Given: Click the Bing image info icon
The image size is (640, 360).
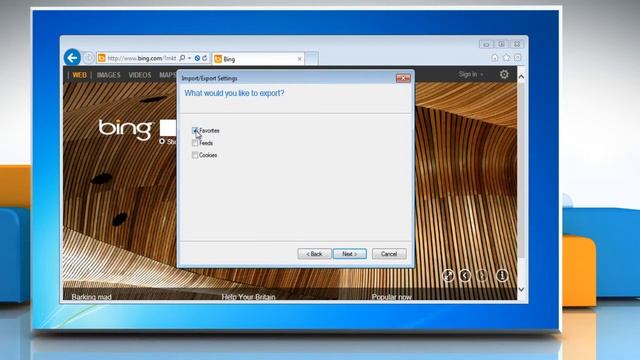Looking at the screenshot, I should tap(502, 276).
